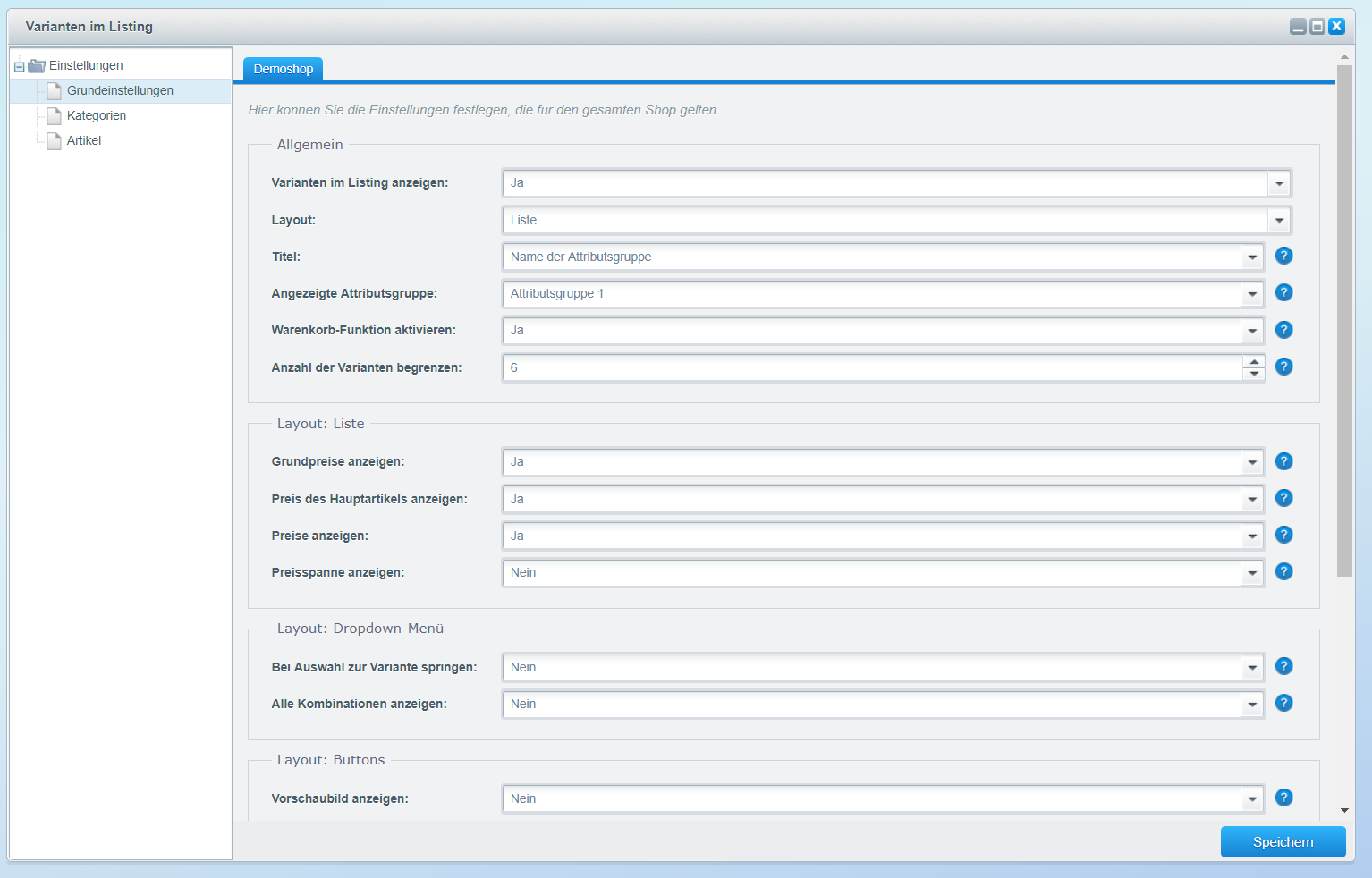
Task: Open the Preisspanne anzeigen dropdown
Action: point(1252,573)
